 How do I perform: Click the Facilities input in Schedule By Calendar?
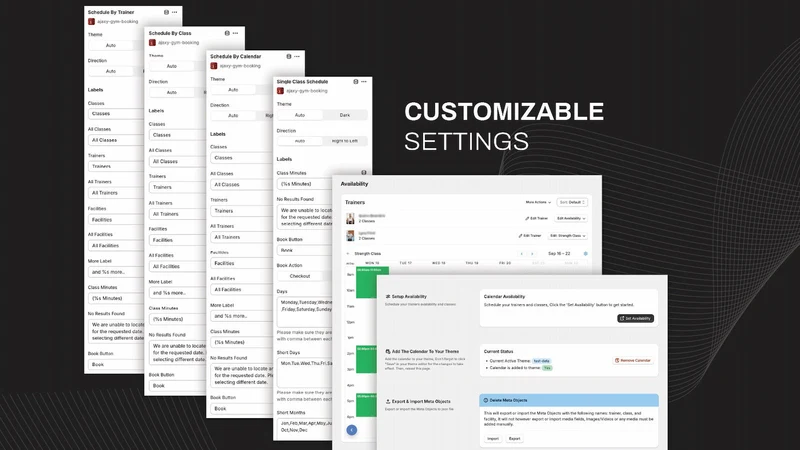tap(241, 263)
